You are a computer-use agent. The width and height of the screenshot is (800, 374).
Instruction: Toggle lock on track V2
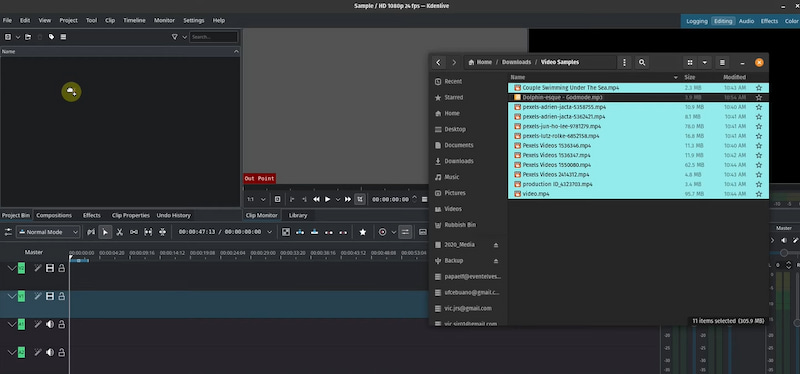(62, 268)
